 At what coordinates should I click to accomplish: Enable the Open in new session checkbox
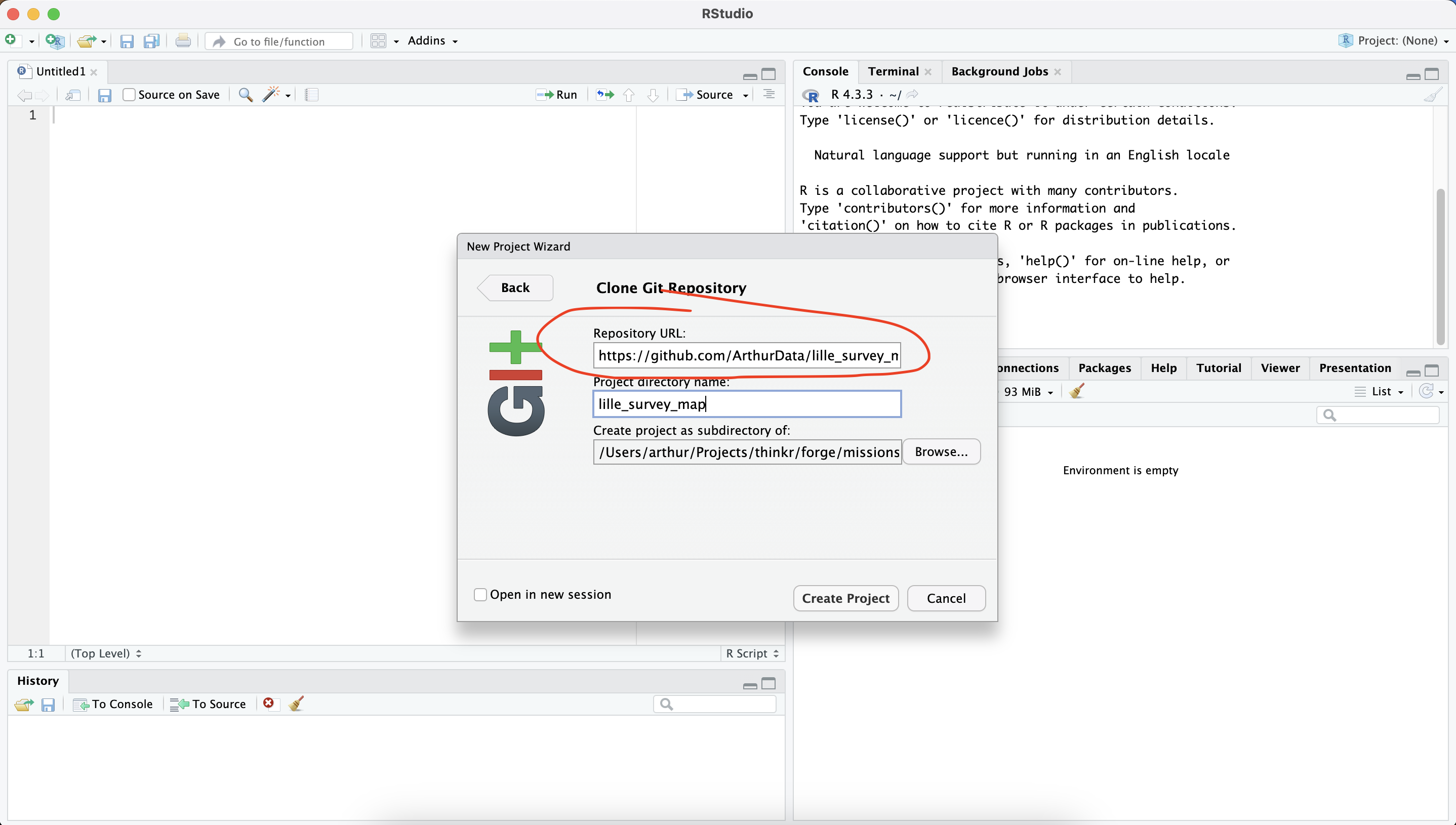(480, 594)
